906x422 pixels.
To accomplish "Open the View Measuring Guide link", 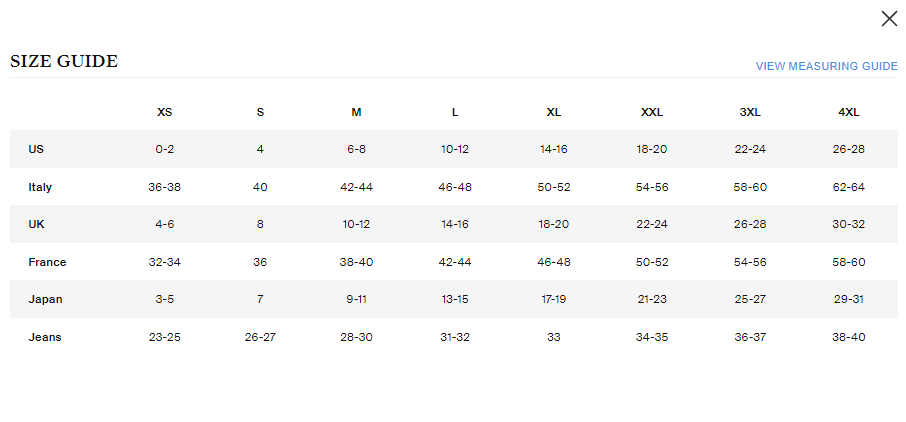I will 826,66.
